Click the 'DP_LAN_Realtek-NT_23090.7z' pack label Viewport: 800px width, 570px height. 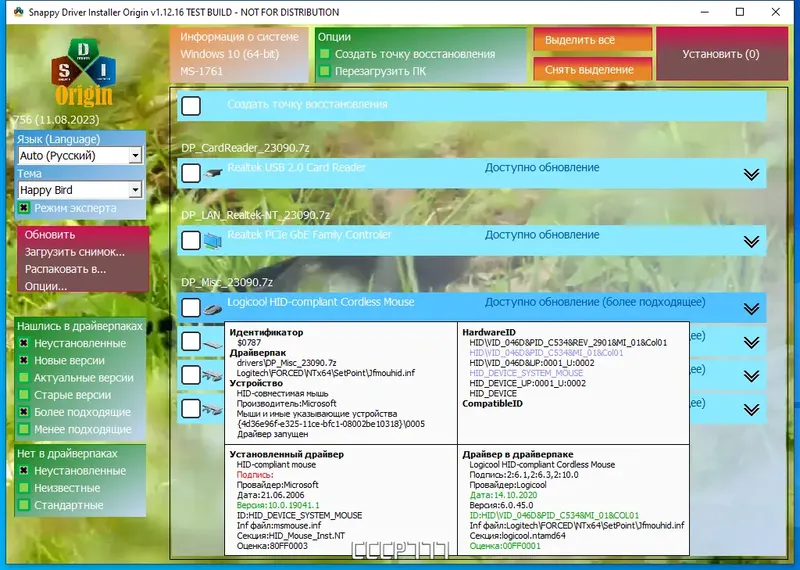(256, 215)
